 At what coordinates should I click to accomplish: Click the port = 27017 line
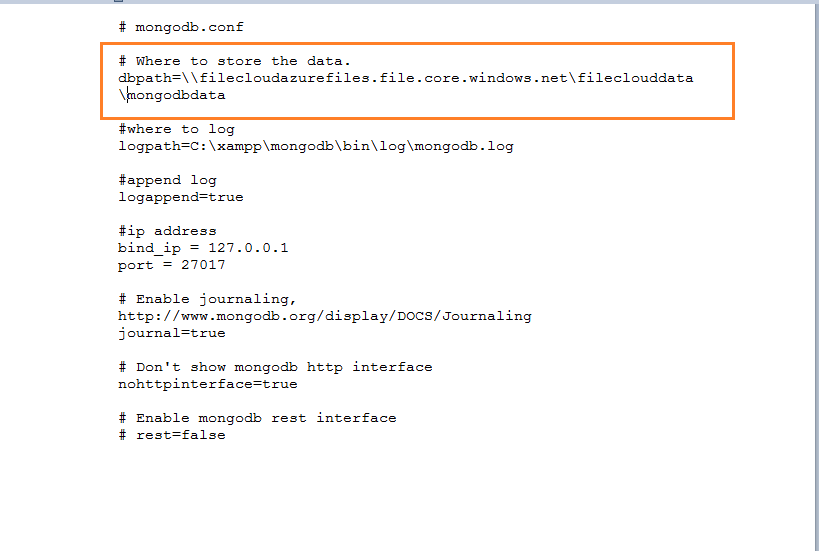(172, 265)
